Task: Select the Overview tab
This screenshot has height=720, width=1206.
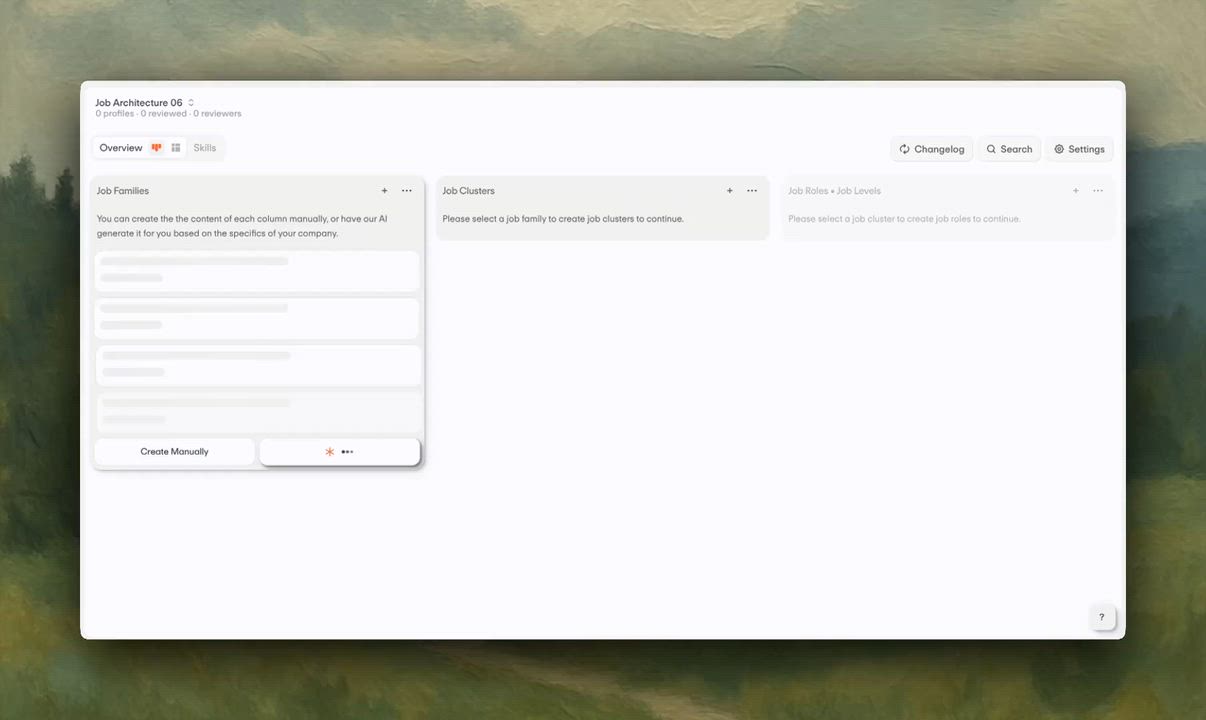Action: point(121,148)
